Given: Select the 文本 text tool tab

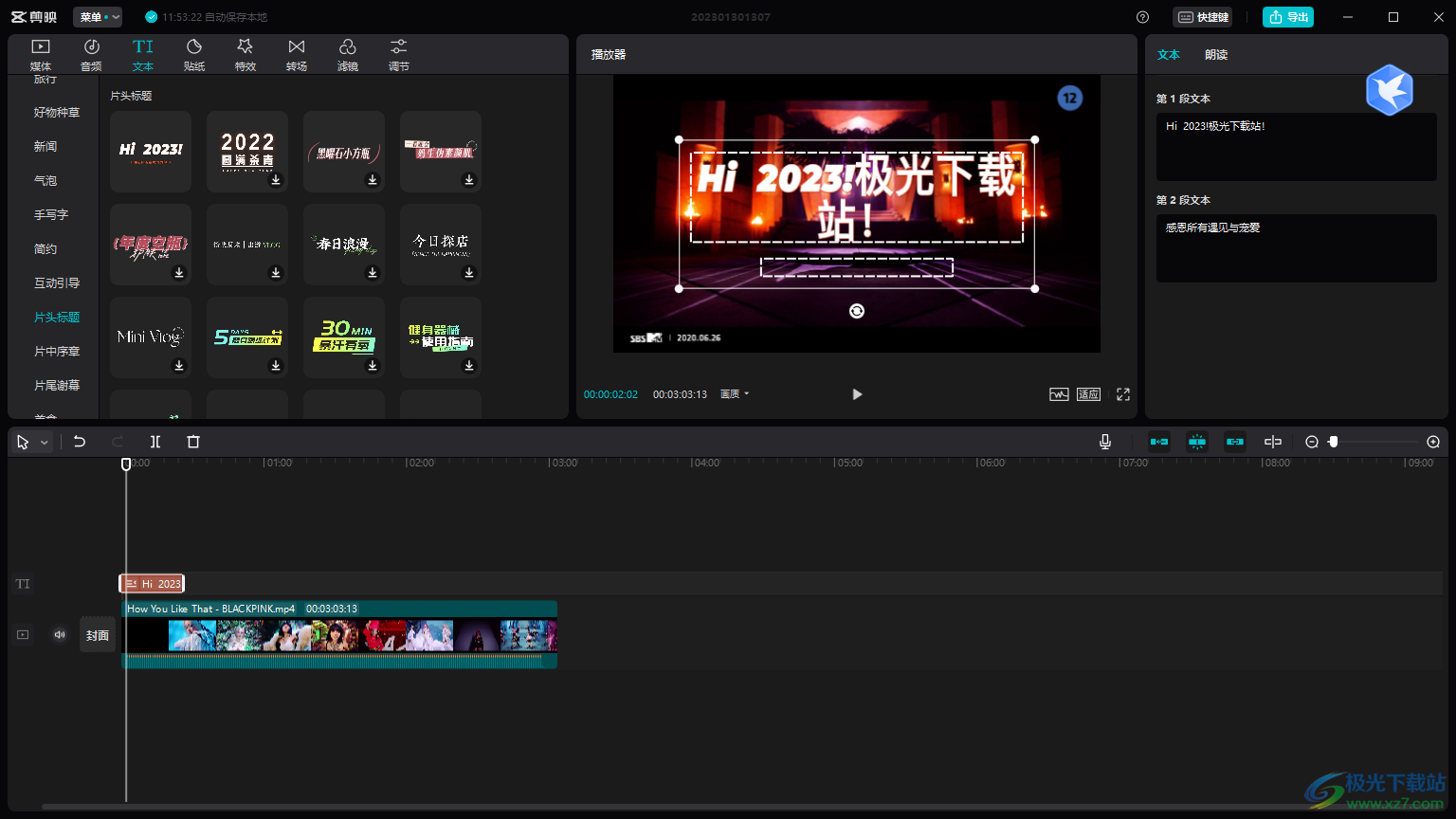Looking at the screenshot, I should (x=143, y=55).
